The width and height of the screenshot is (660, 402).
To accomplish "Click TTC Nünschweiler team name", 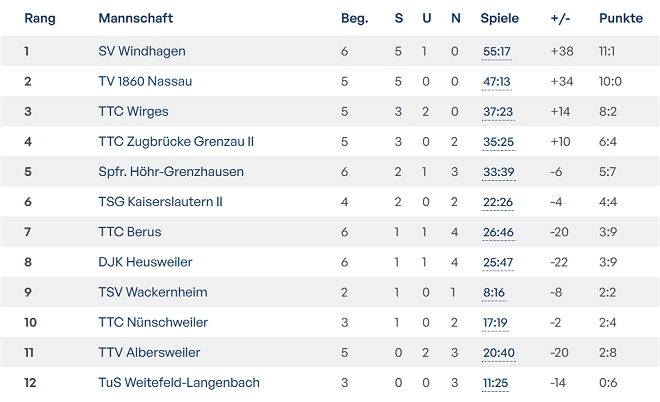I will point(153,322).
